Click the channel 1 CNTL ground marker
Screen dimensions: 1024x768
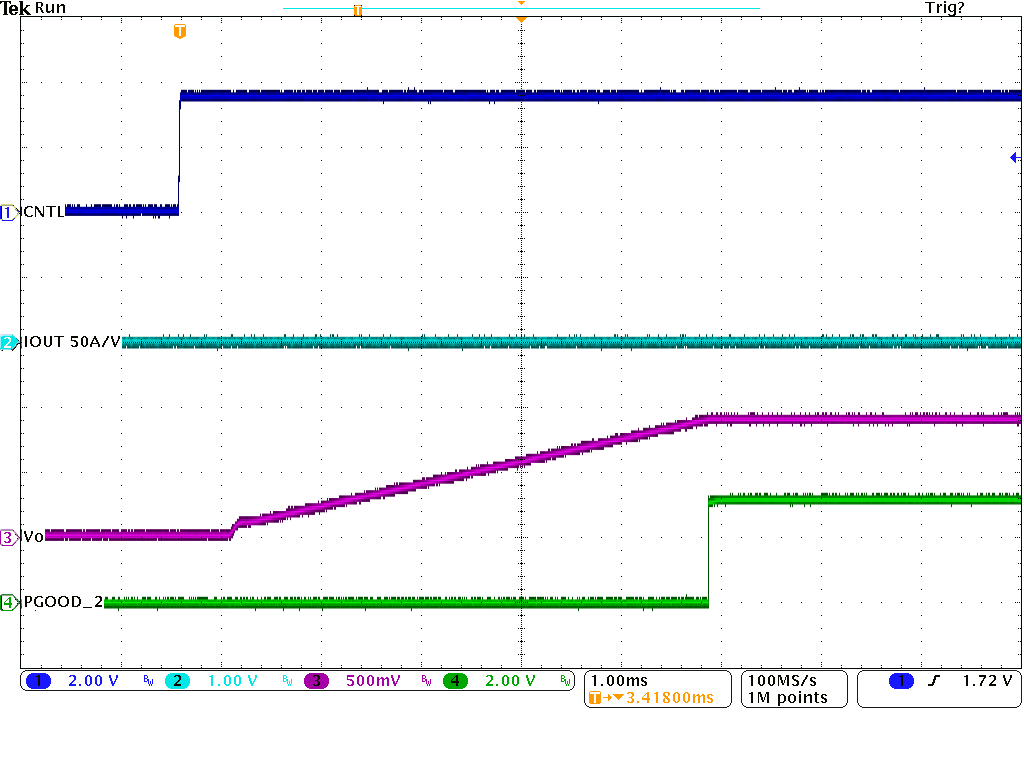[9, 212]
